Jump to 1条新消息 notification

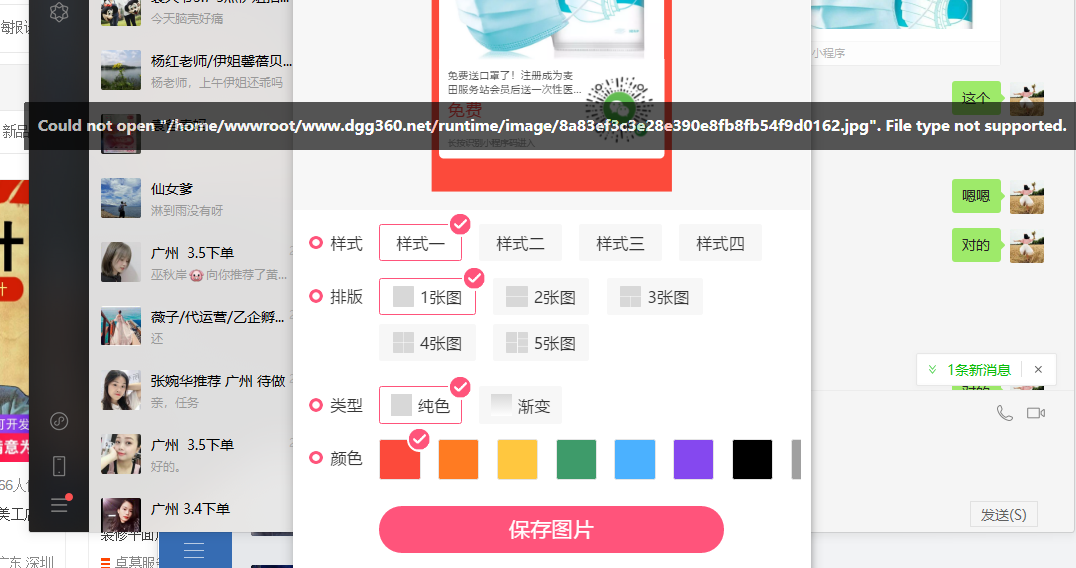979,370
